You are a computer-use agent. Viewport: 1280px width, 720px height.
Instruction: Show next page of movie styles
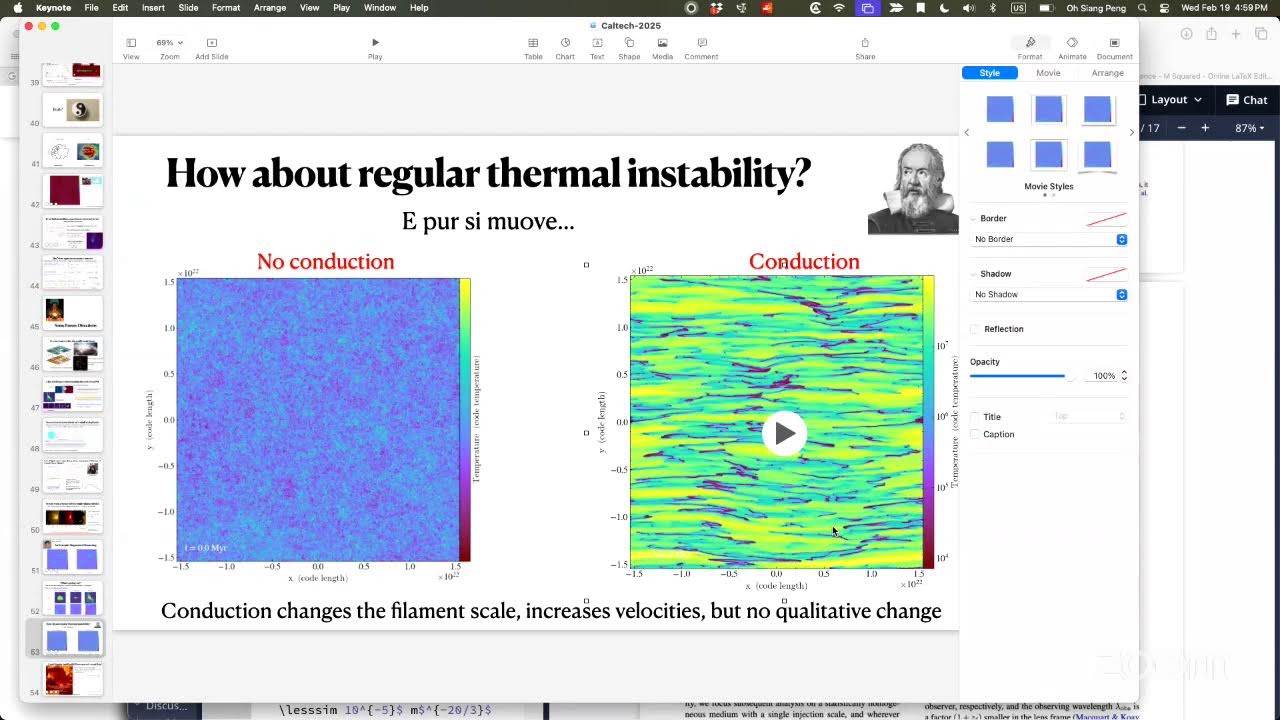1132,132
